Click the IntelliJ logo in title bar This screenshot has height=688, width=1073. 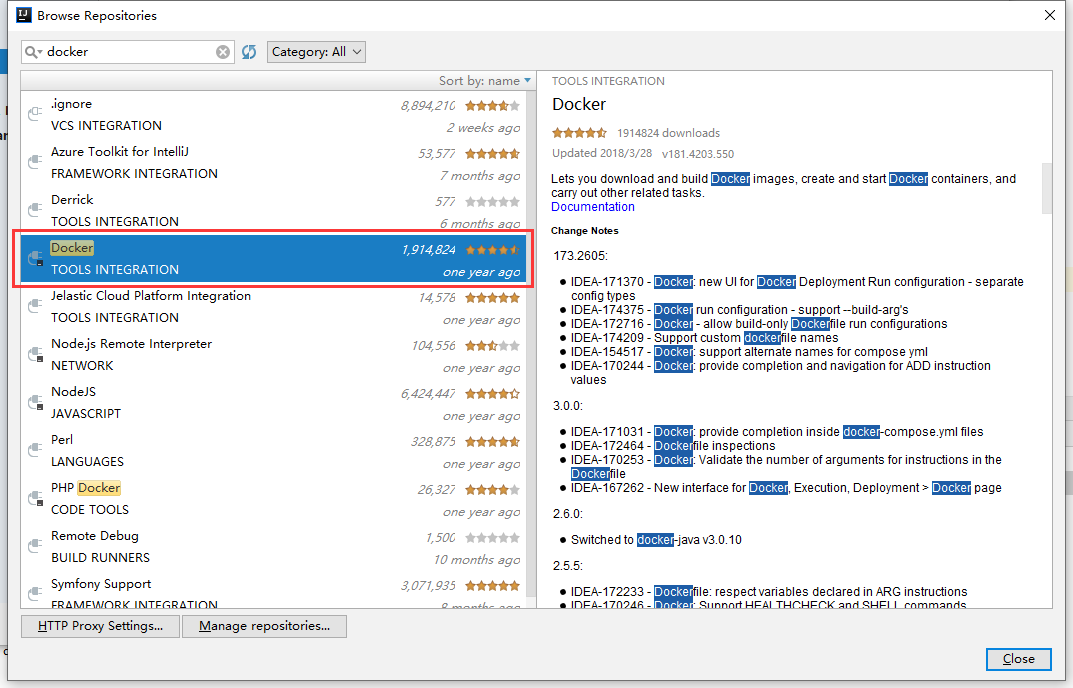24,14
